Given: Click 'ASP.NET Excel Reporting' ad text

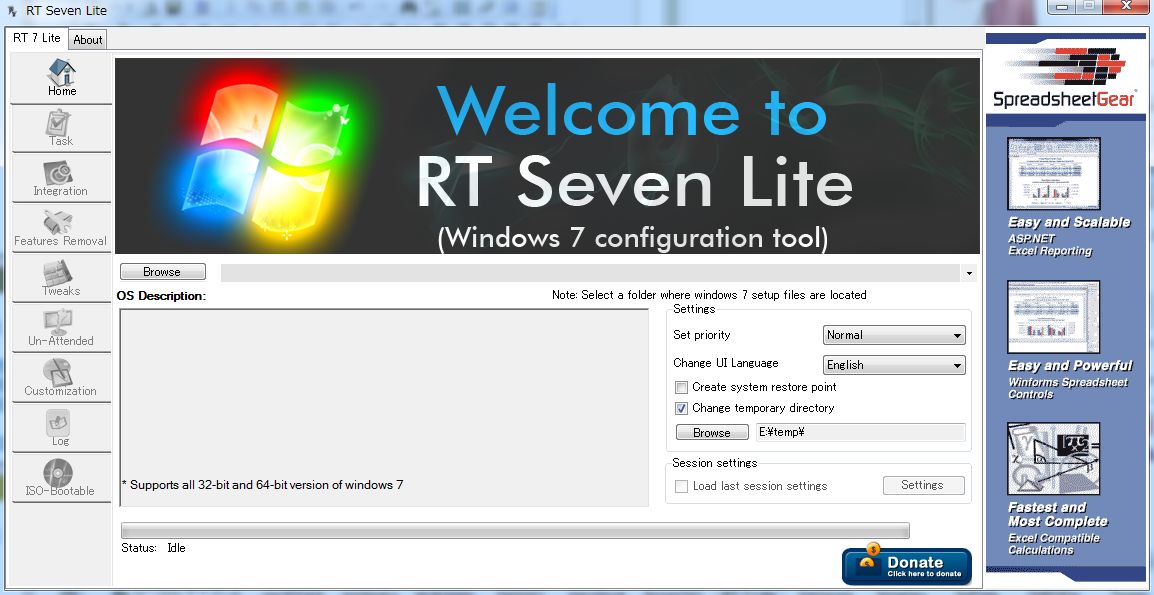Looking at the screenshot, I should coord(1049,245).
